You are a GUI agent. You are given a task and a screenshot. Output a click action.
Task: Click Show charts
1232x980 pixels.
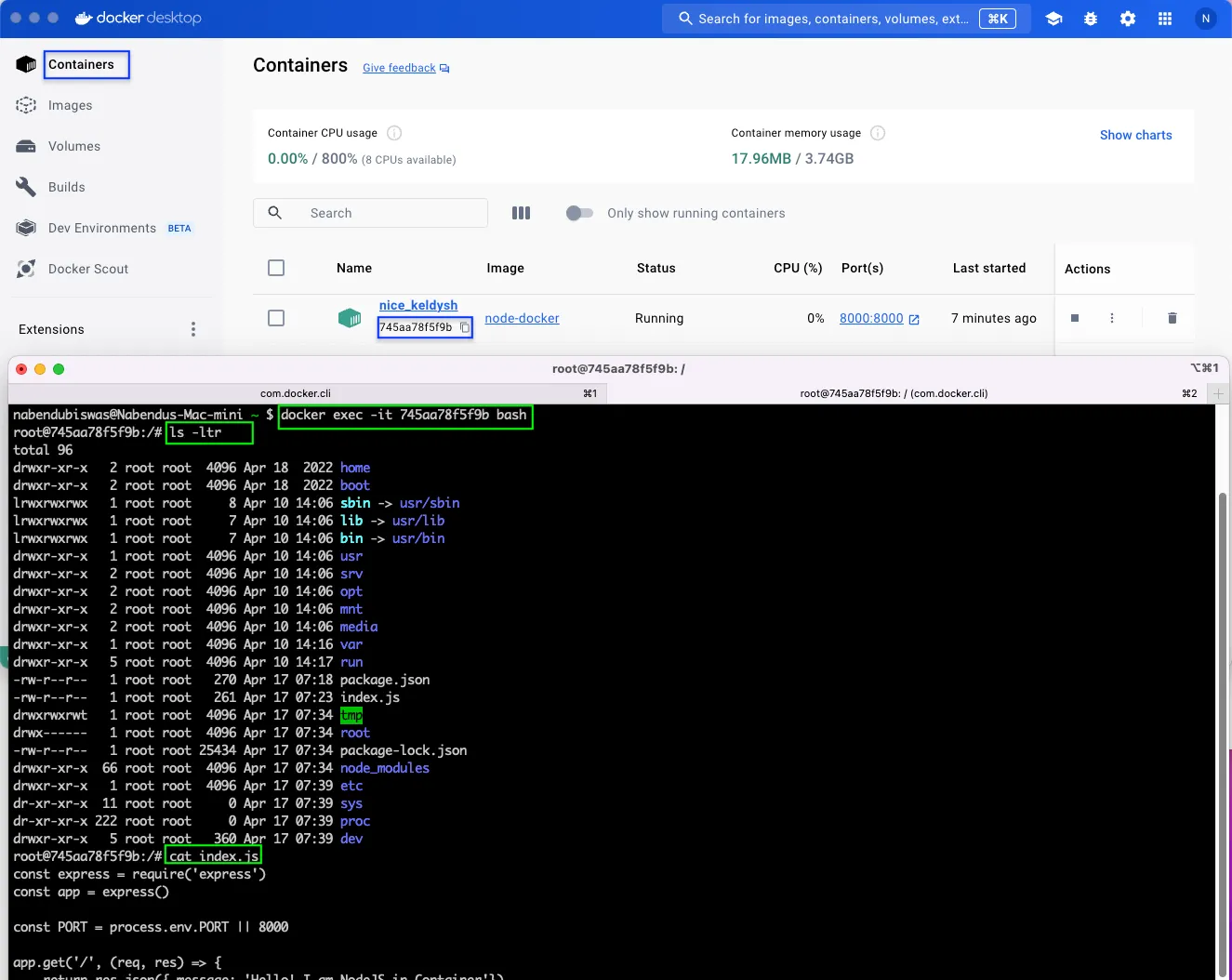1135,135
